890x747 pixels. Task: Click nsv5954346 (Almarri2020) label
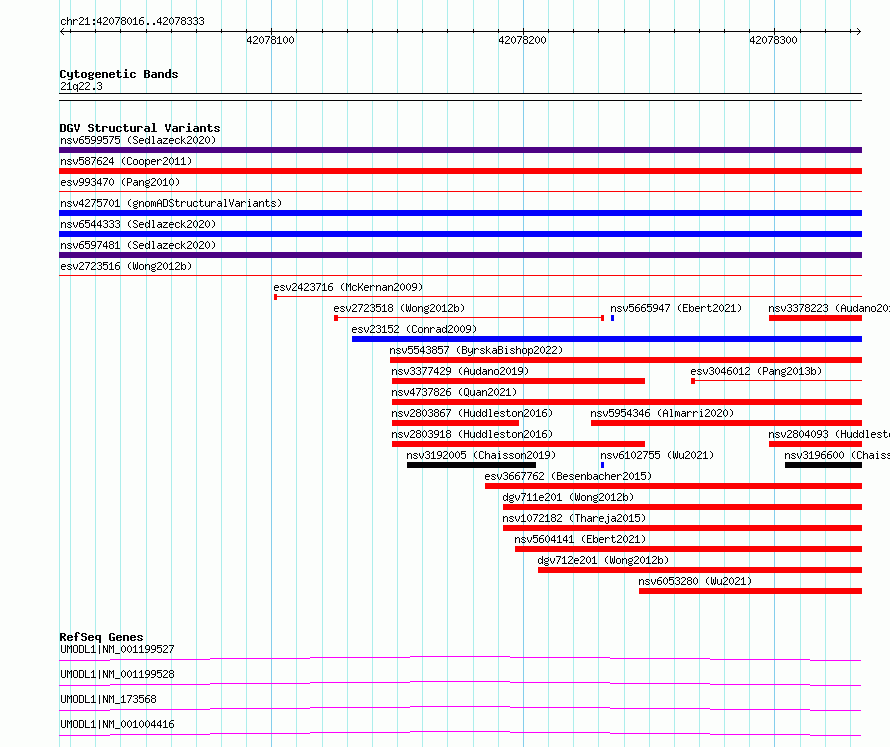pyautogui.click(x=662, y=413)
